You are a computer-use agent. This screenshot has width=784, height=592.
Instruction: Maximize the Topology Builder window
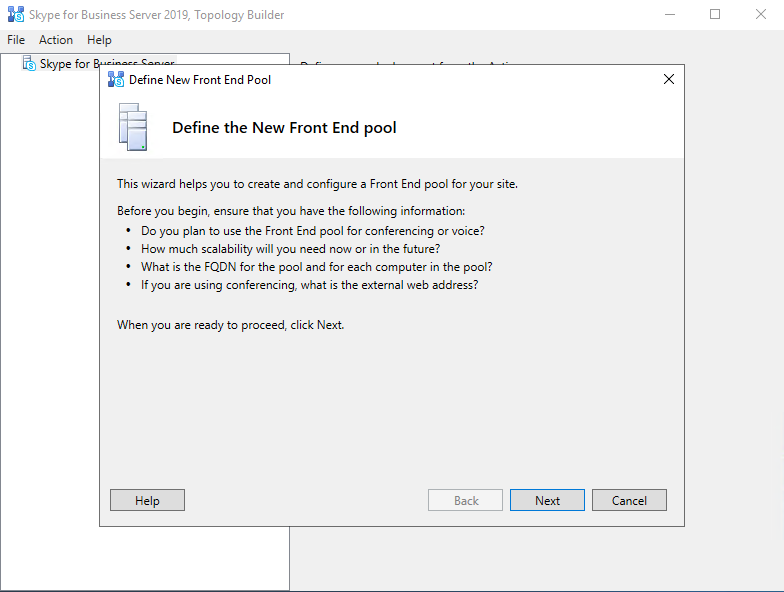click(715, 15)
